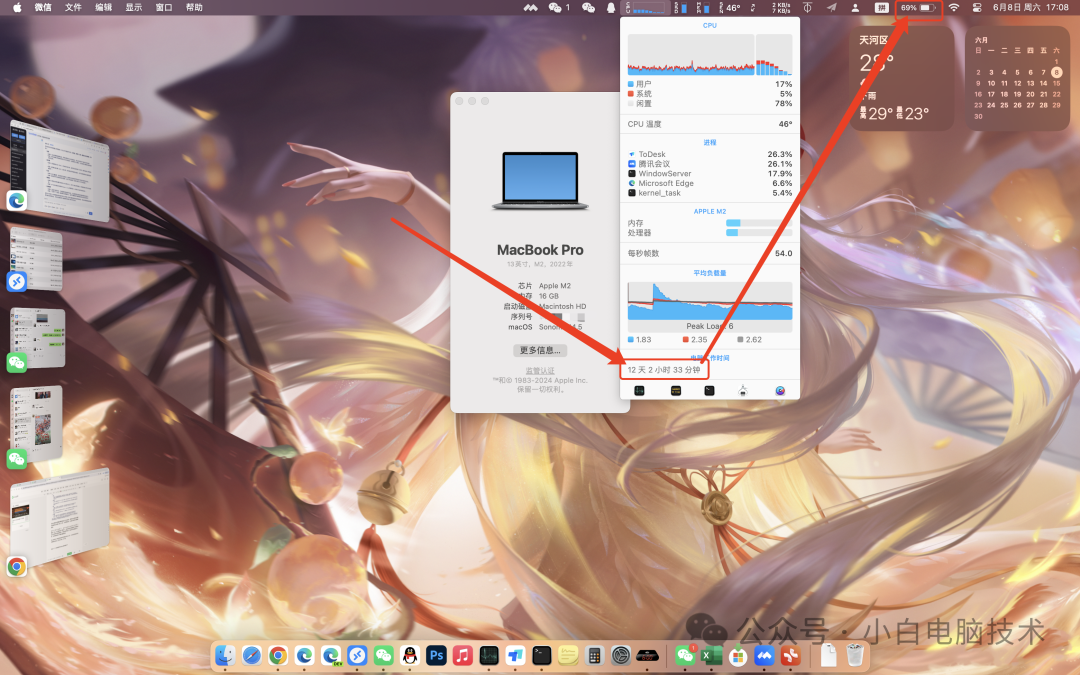Open the 监管认证 link

(x=540, y=371)
